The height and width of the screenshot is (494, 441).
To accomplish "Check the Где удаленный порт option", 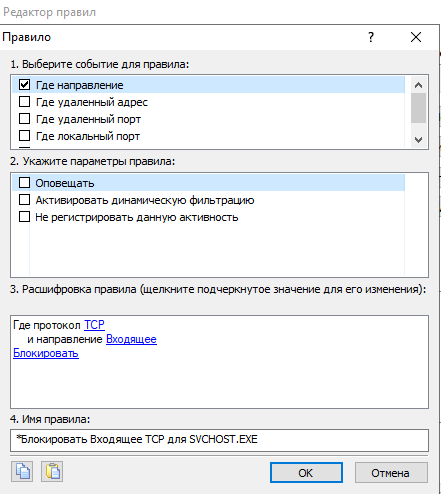I will (24, 119).
